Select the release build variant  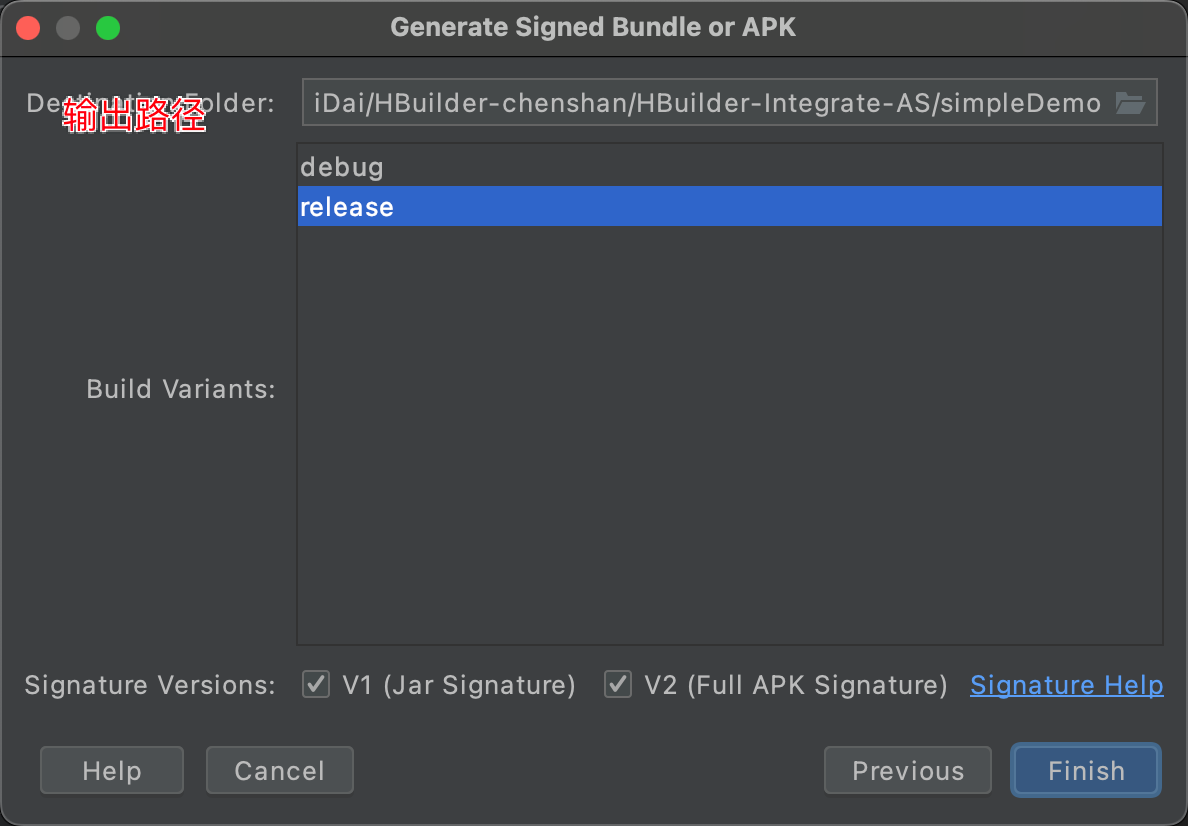pyautogui.click(x=346, y=207)
